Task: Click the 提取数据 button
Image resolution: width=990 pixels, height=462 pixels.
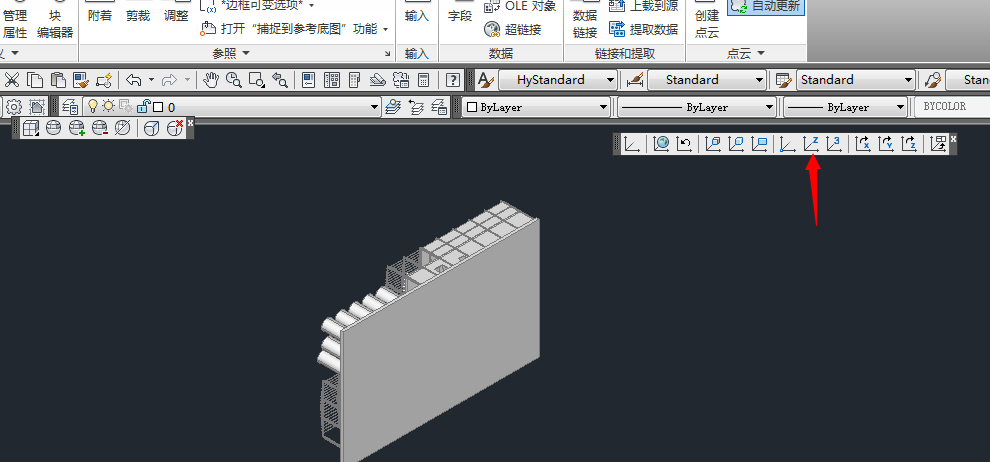Action: (642, 30)
